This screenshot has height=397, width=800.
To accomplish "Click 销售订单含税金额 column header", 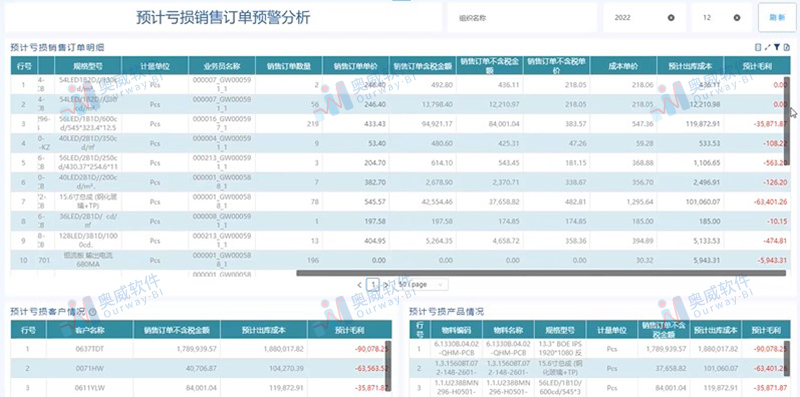I will pos(422,66).
